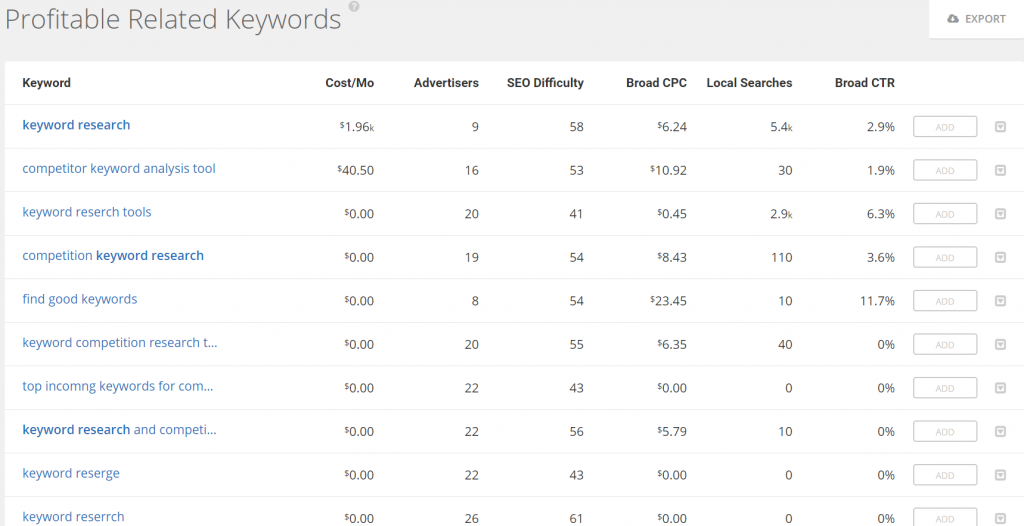The width and height of the screenshot is (1024, 526).
Task: Click the Export button
Action: point(976,19)
